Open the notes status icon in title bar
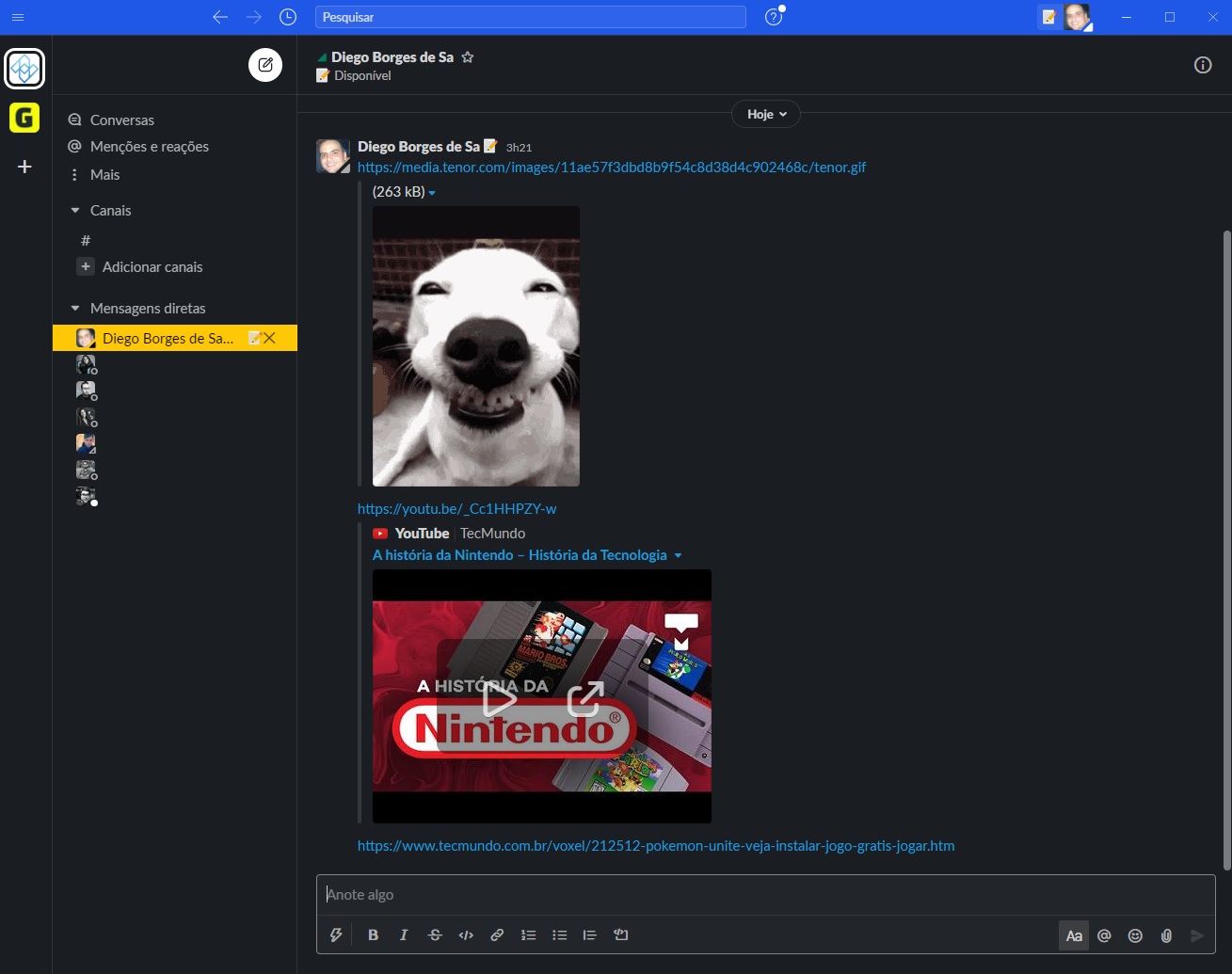The image size is (1232, 974). pyautogui.click(x=1049, y=17)
